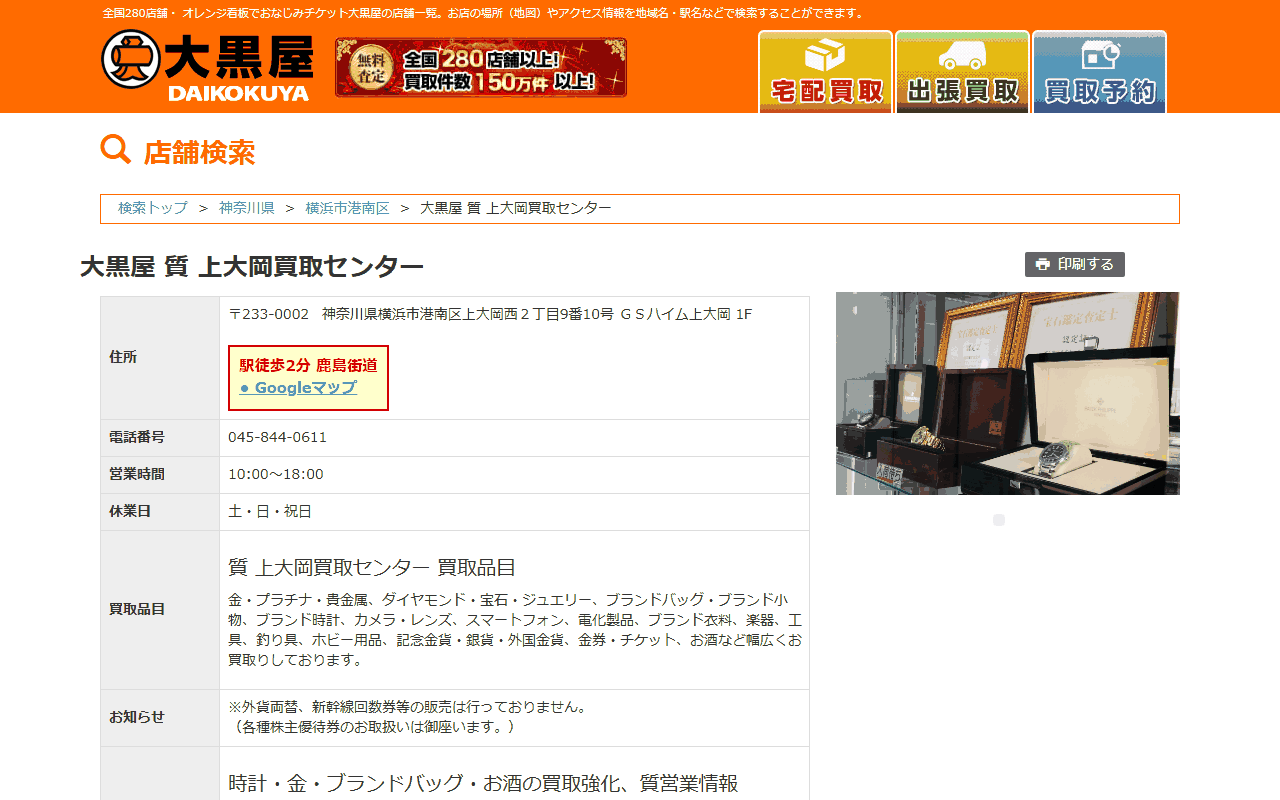Click the 駅徒歩2分 鹿島街道 access note
This screenshot has width=1280, height=800.
308,365
